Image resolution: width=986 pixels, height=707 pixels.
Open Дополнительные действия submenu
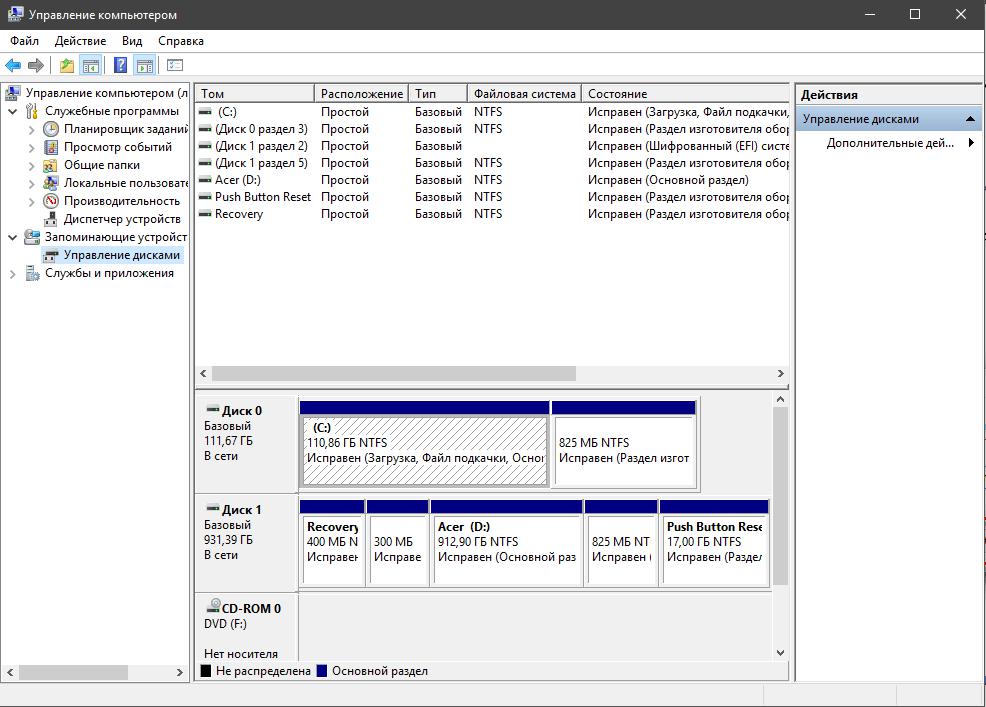point(890,143)
